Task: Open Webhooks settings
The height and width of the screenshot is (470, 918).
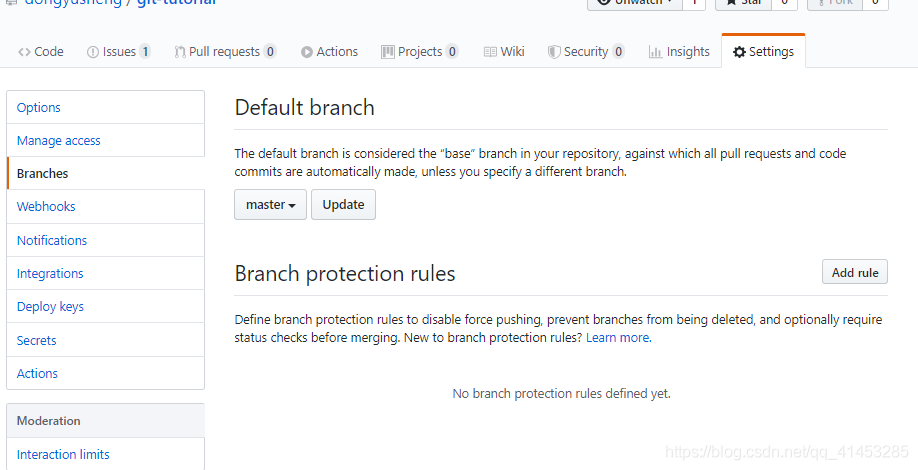Action: click(x=105, y=207)
